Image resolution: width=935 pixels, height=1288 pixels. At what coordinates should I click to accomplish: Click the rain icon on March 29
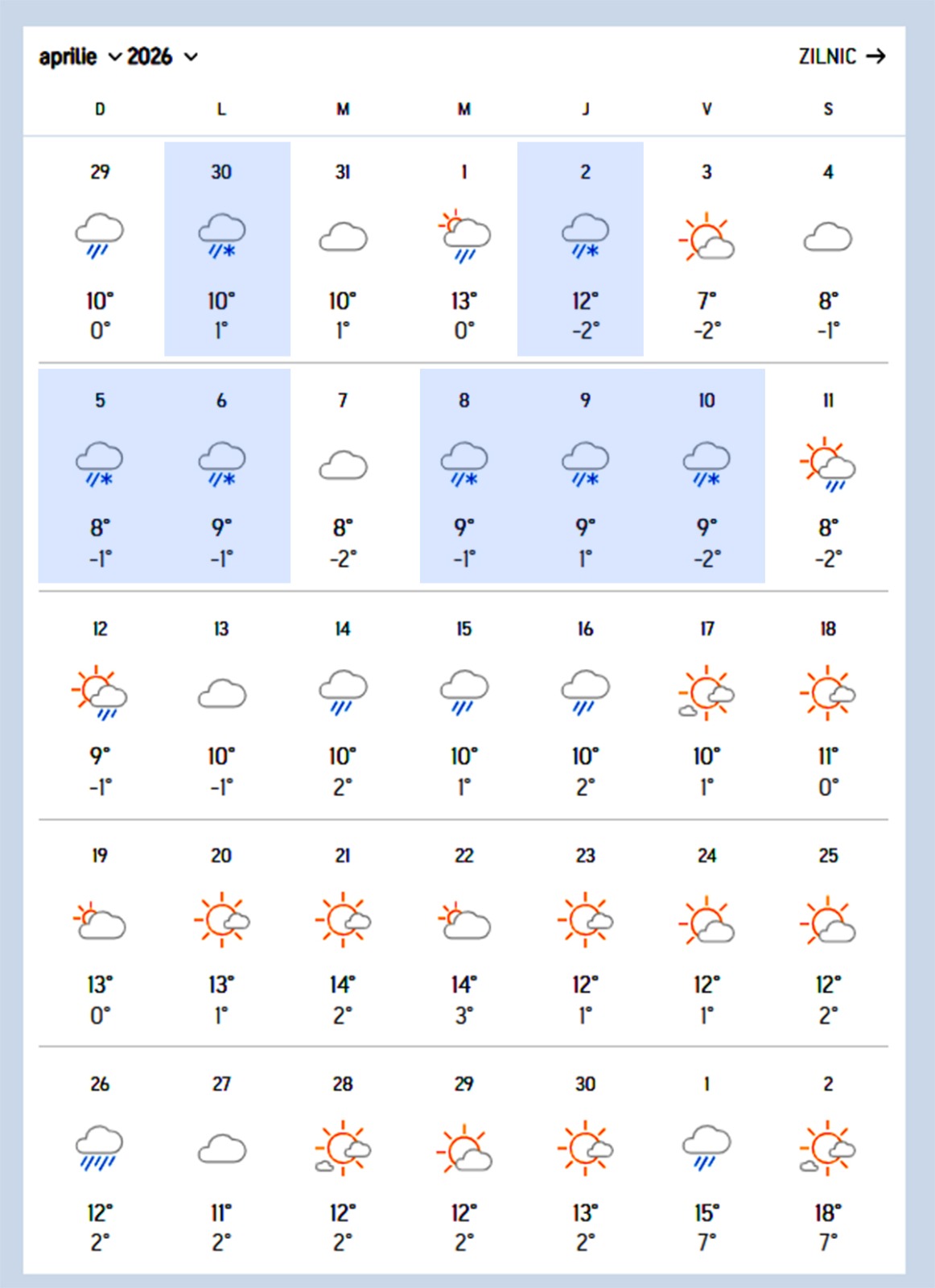[x=99, y=235]
